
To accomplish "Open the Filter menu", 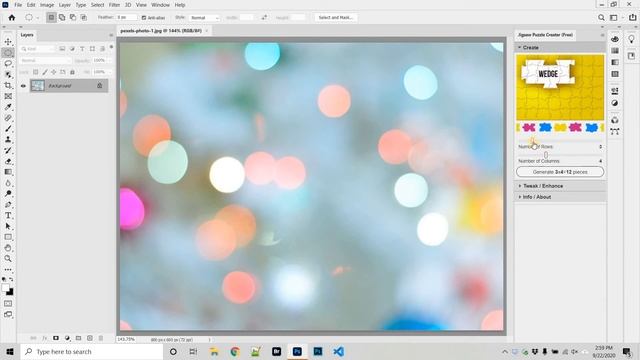I will point(114,5).
